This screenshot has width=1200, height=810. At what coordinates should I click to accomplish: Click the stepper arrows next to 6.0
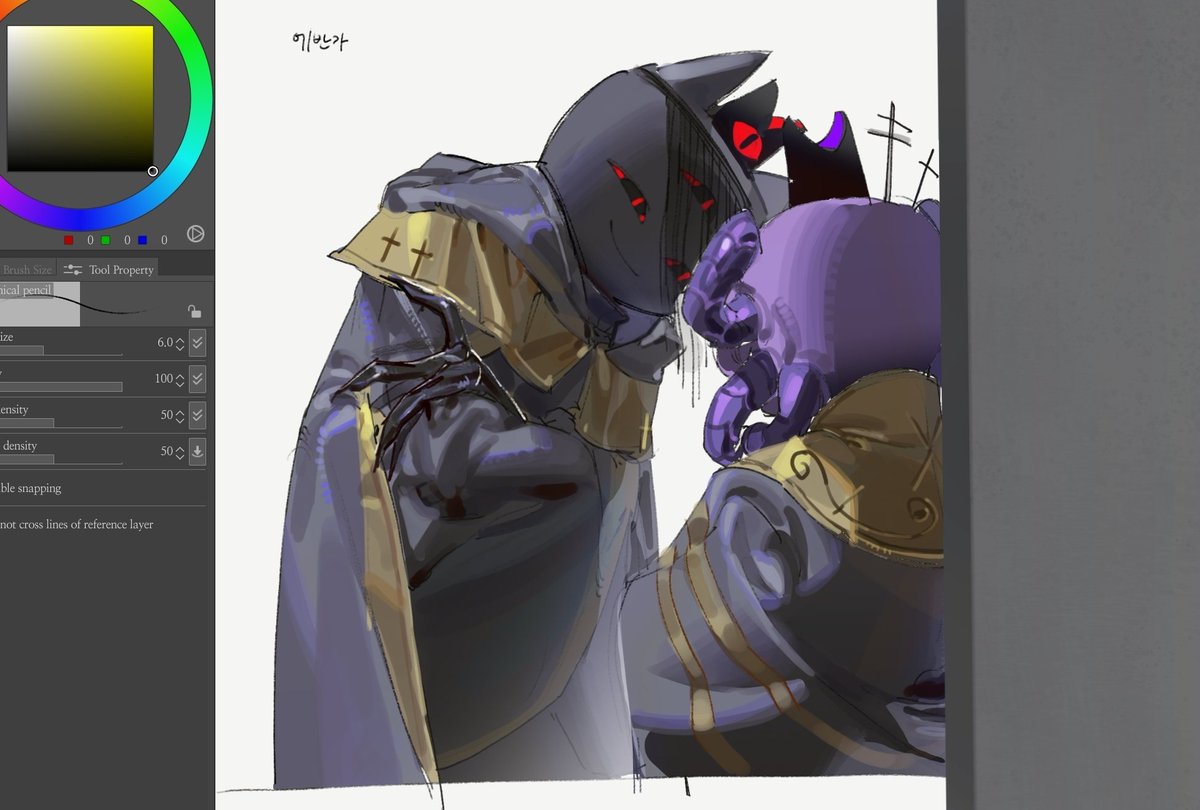(180, 343)
